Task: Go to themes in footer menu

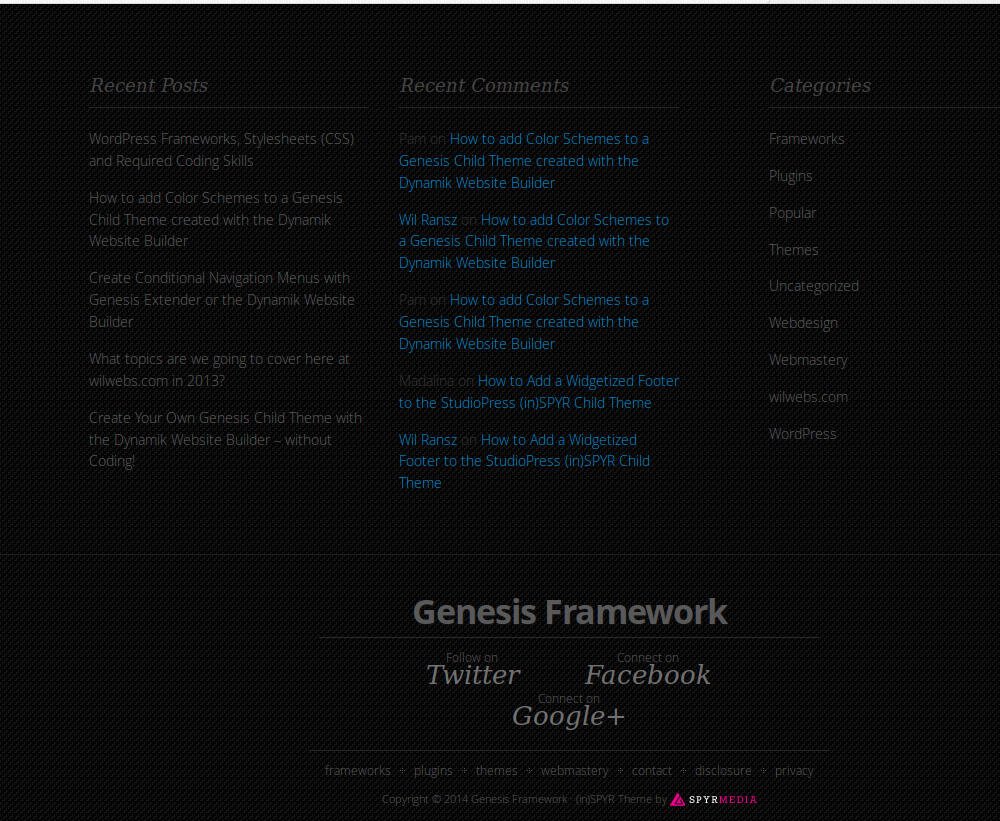Action: pyautogui.click(x=496, y=770)
